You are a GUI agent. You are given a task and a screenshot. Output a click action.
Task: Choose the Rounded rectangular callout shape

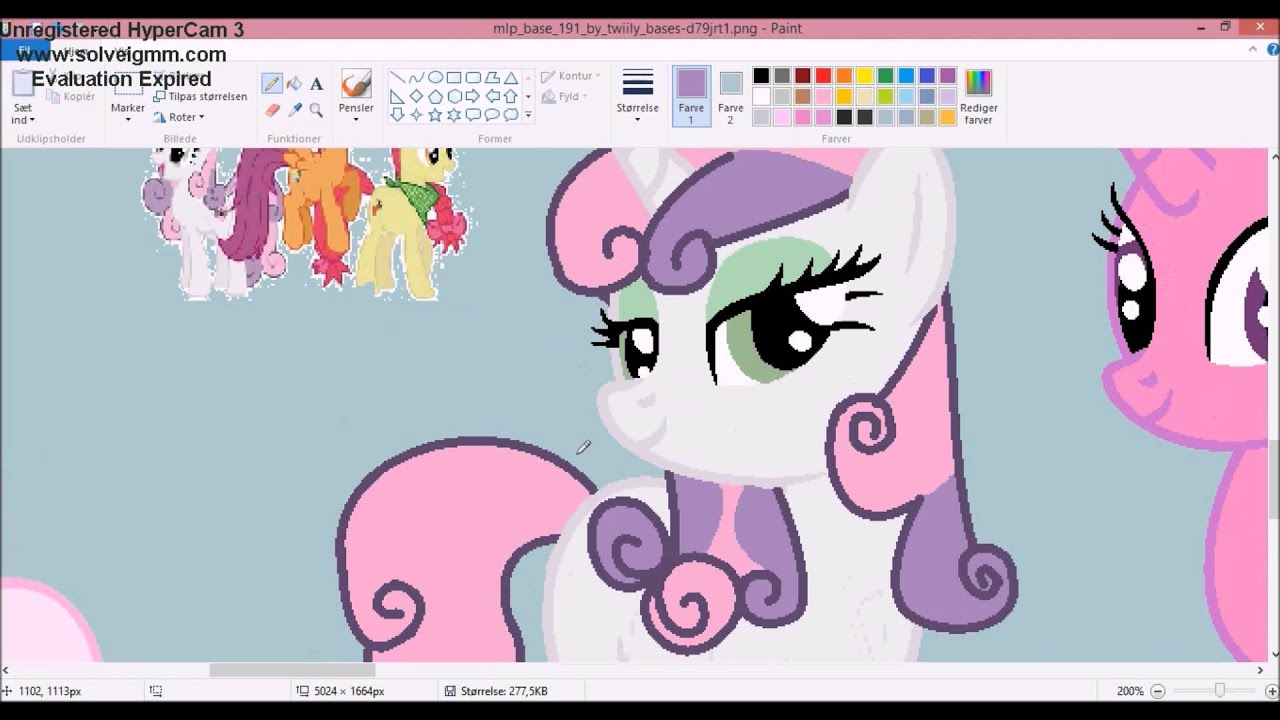point(473,115)
